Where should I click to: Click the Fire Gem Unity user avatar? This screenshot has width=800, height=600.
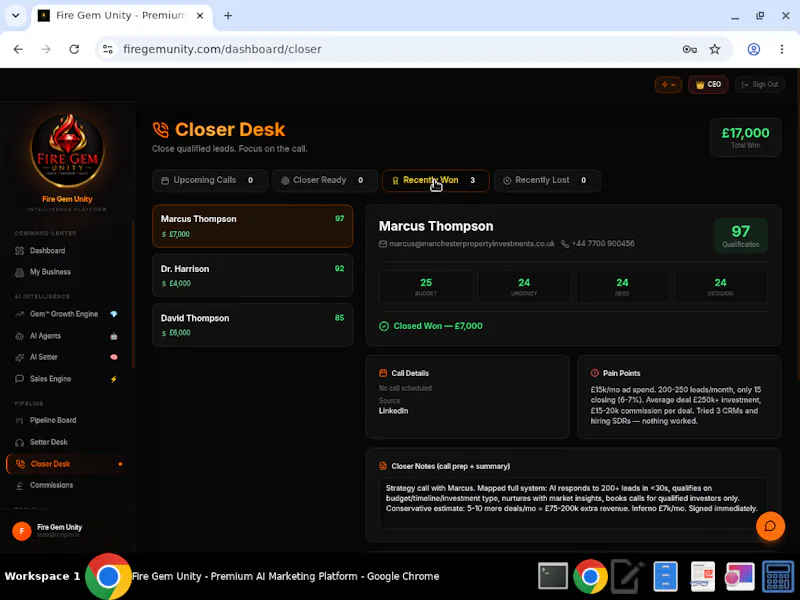tap(22, 531)
